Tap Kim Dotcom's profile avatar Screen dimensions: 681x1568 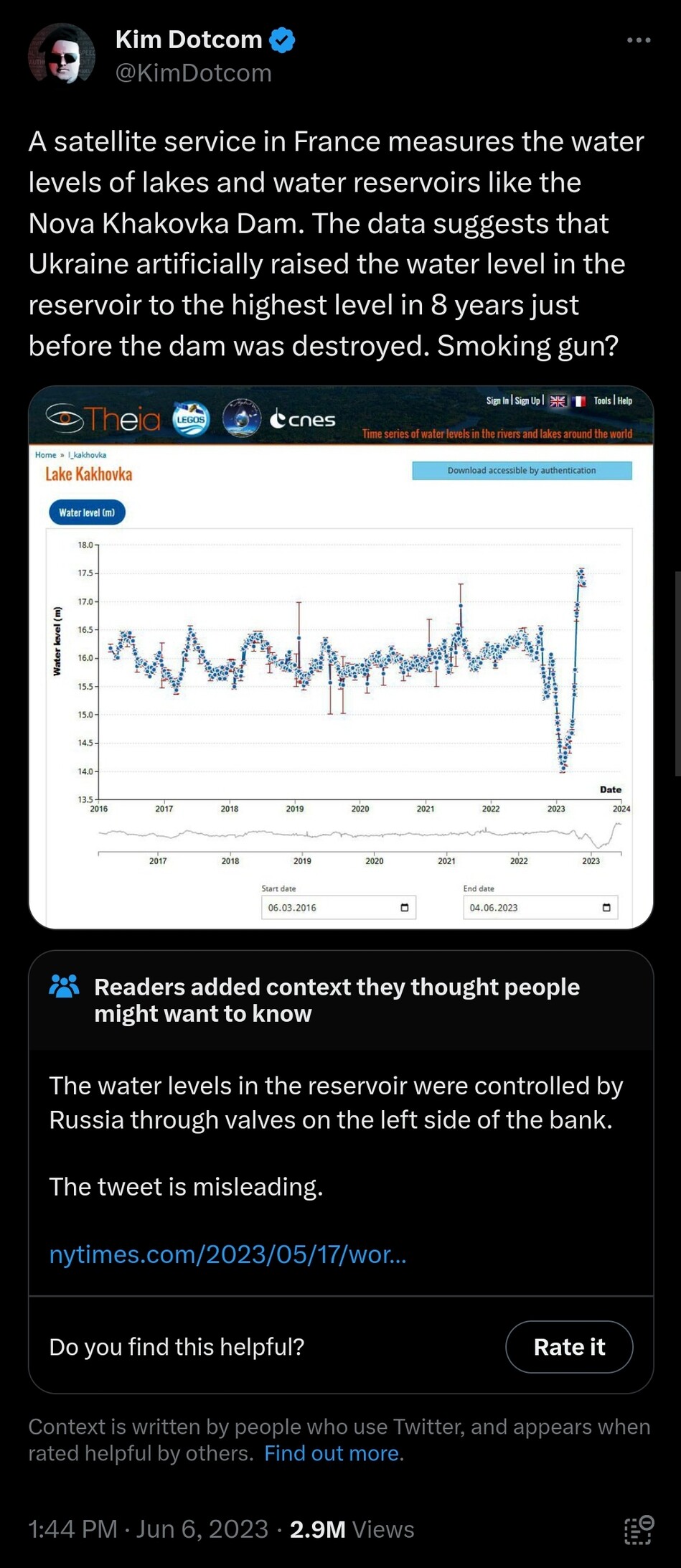coord(61,54)
